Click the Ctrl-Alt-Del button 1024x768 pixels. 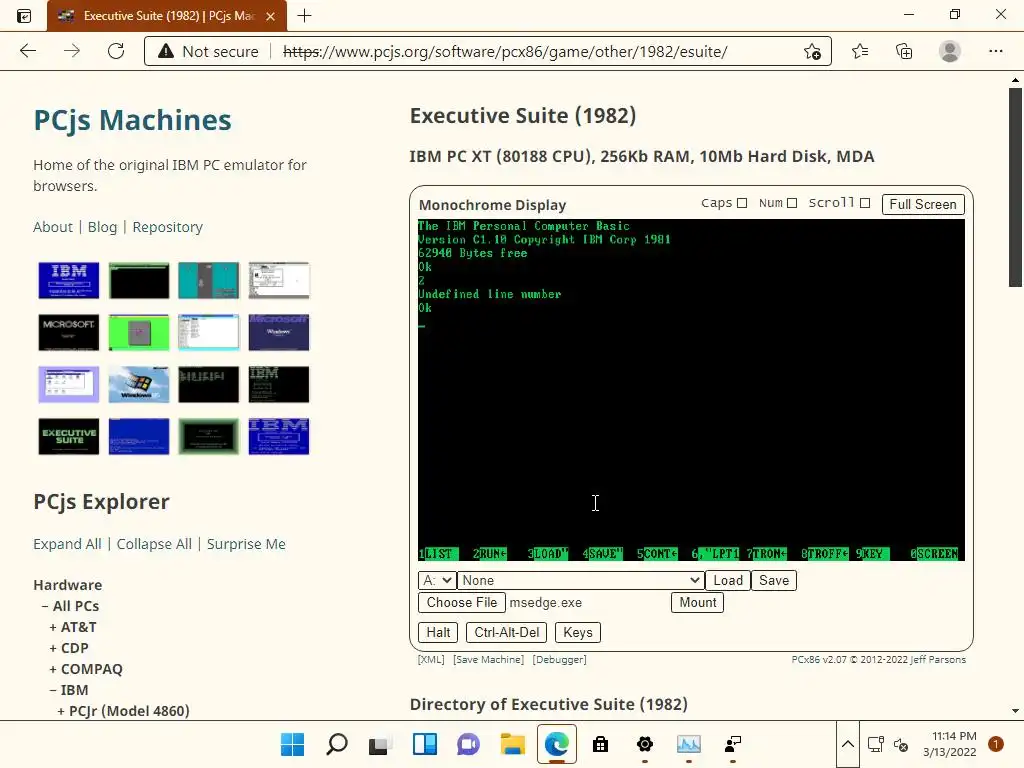[x=507, y=632]
